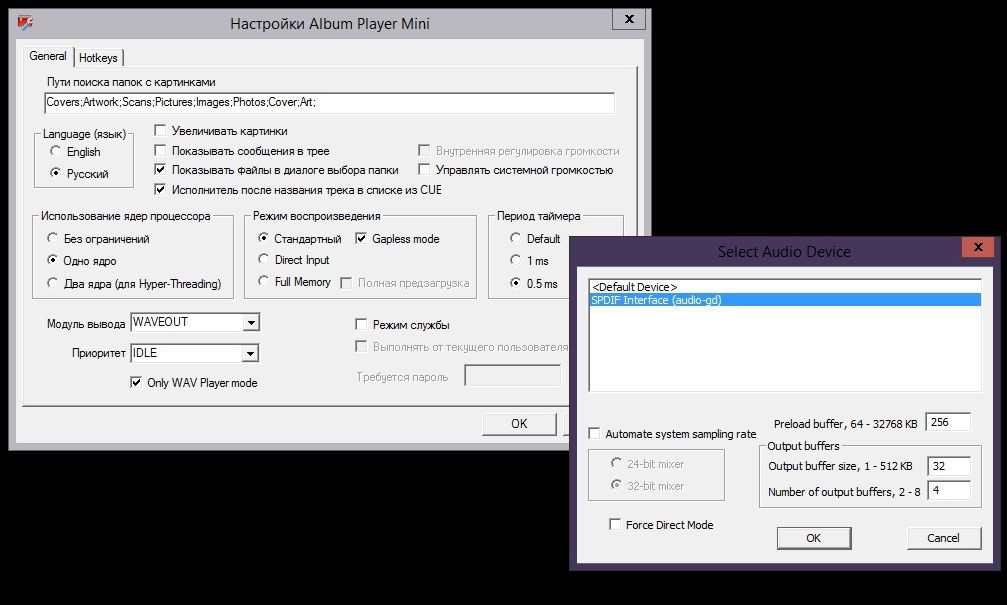Select Full Memory playback mode
This screenshot has height=605, width=1007.
(263, 281)
